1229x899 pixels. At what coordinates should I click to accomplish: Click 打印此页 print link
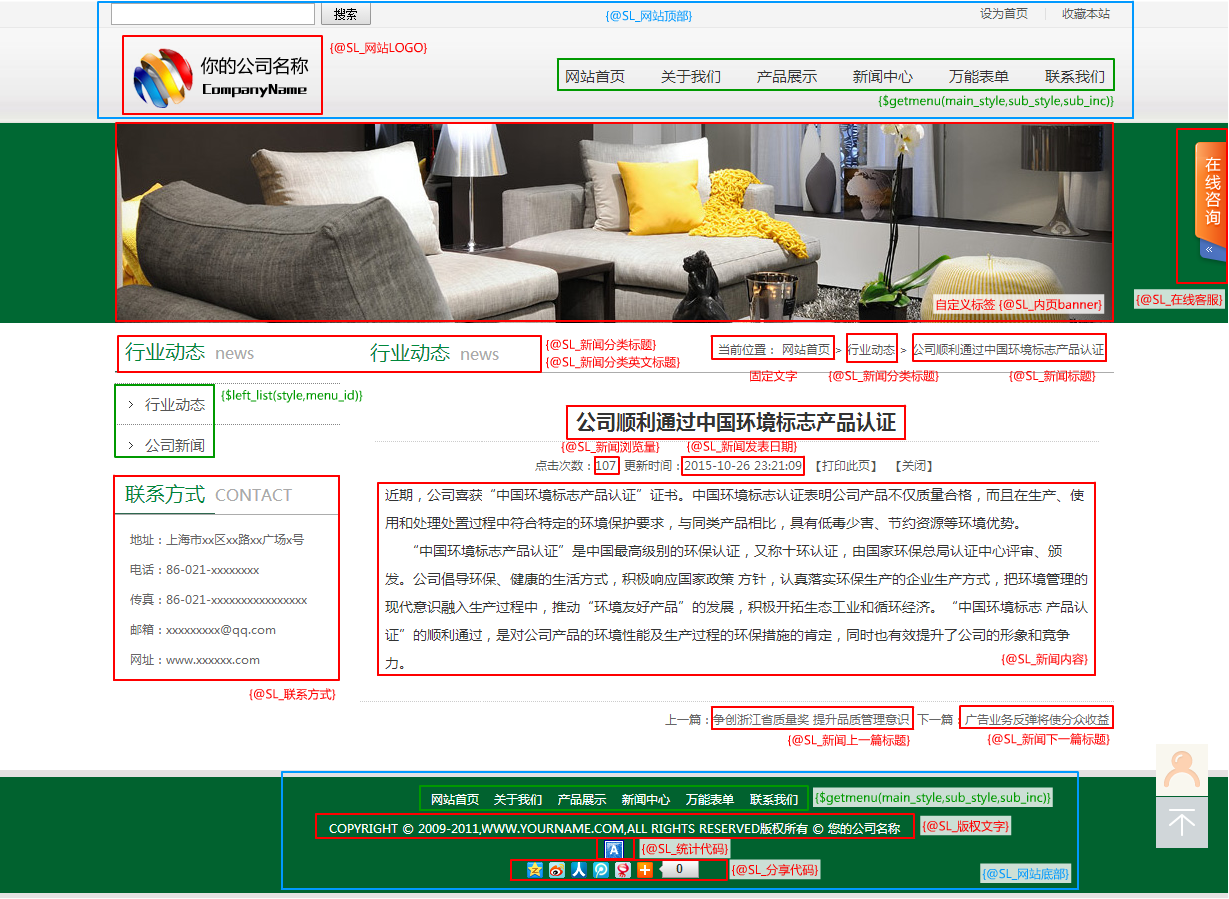pyautogui.click(x=845, y=466)
